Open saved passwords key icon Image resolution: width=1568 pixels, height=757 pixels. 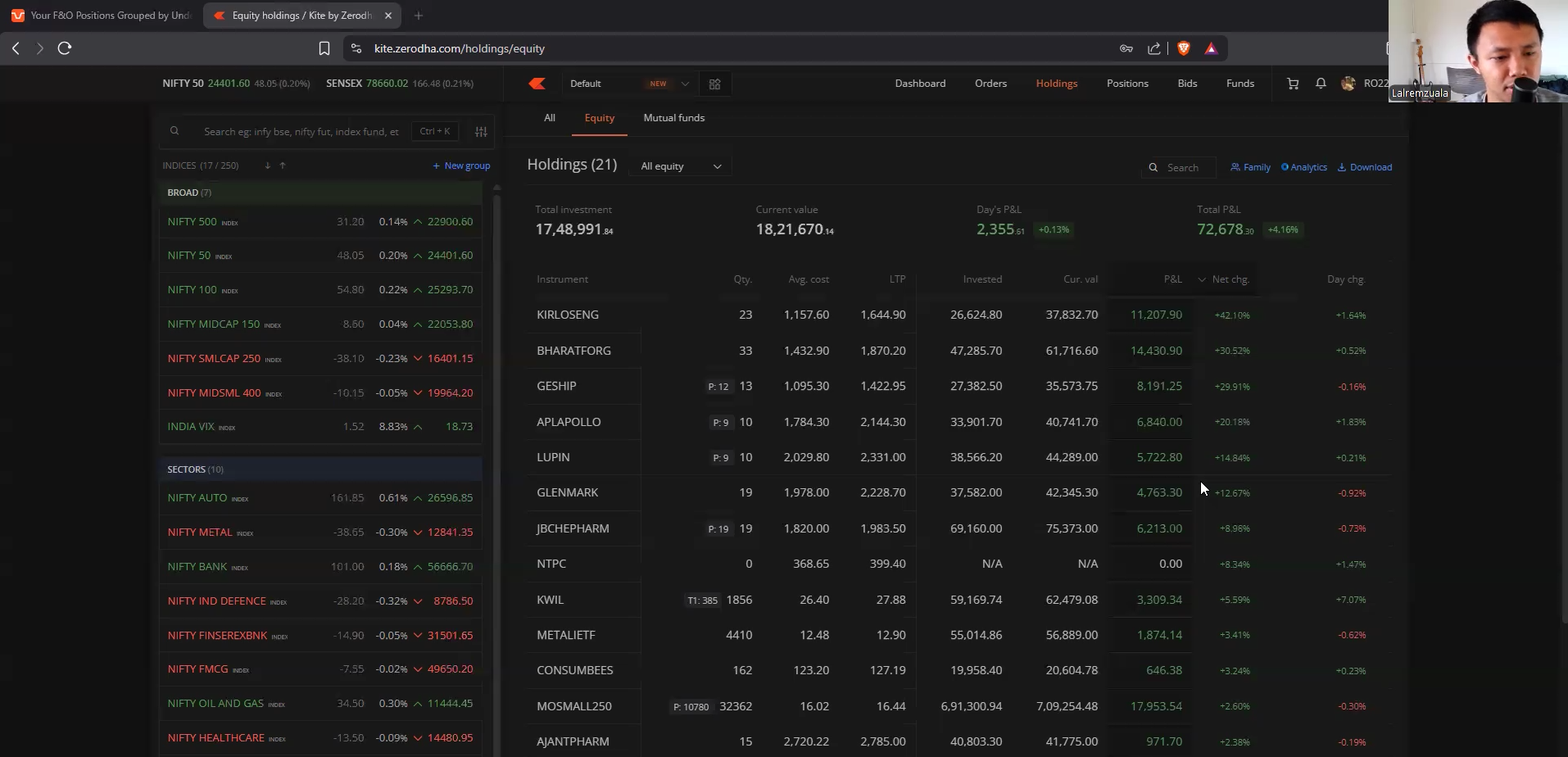pyautogui.click(x=1126, y=48)
